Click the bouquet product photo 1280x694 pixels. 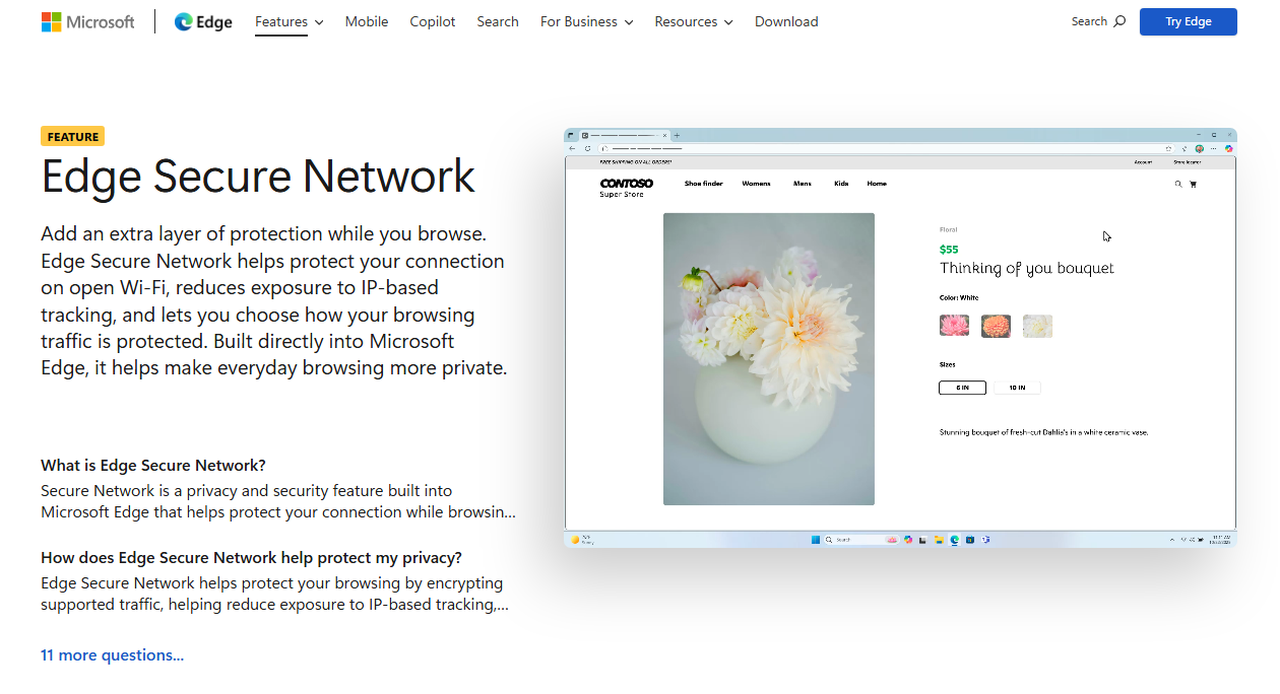tap(769, 359)
